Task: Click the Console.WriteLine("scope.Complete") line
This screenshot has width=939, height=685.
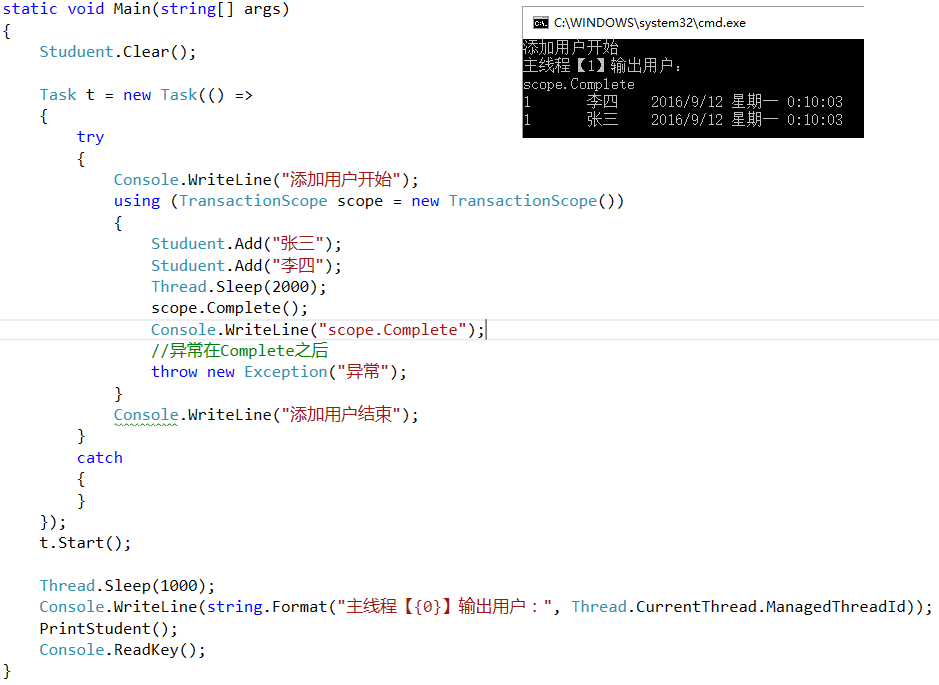Action: point(317,330)
